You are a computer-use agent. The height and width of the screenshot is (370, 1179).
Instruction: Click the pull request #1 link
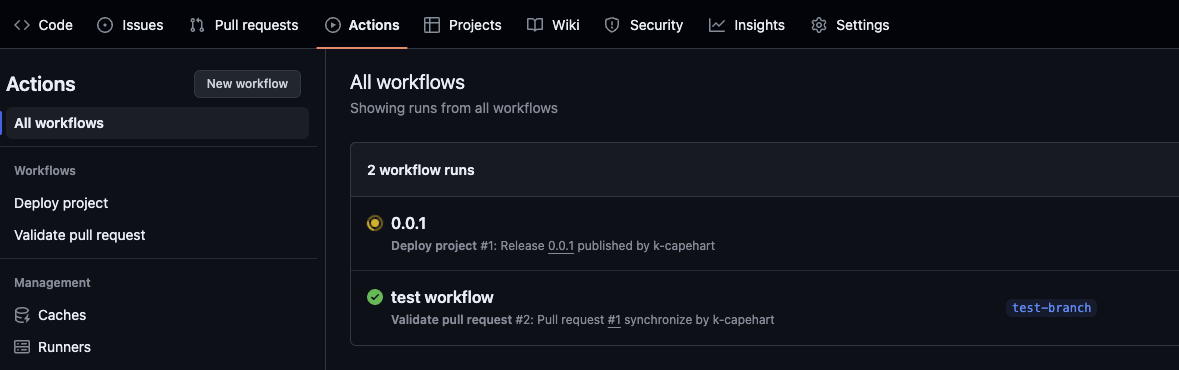[614, 320]
